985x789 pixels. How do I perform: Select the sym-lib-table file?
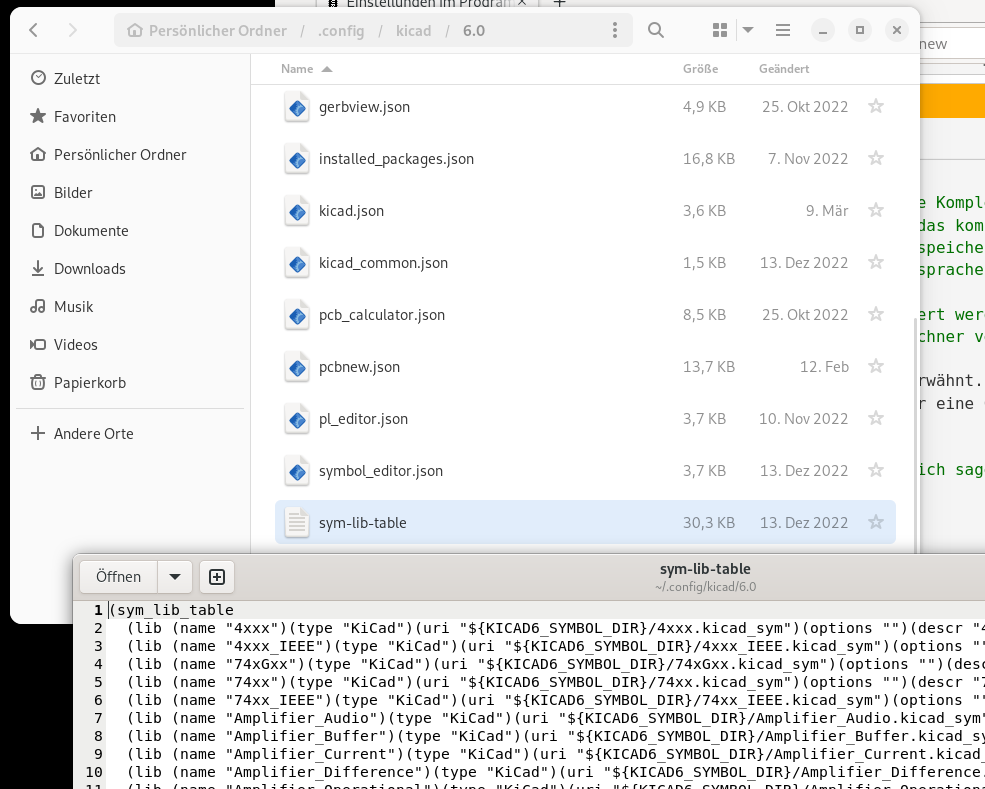click(x=585, y=523)
